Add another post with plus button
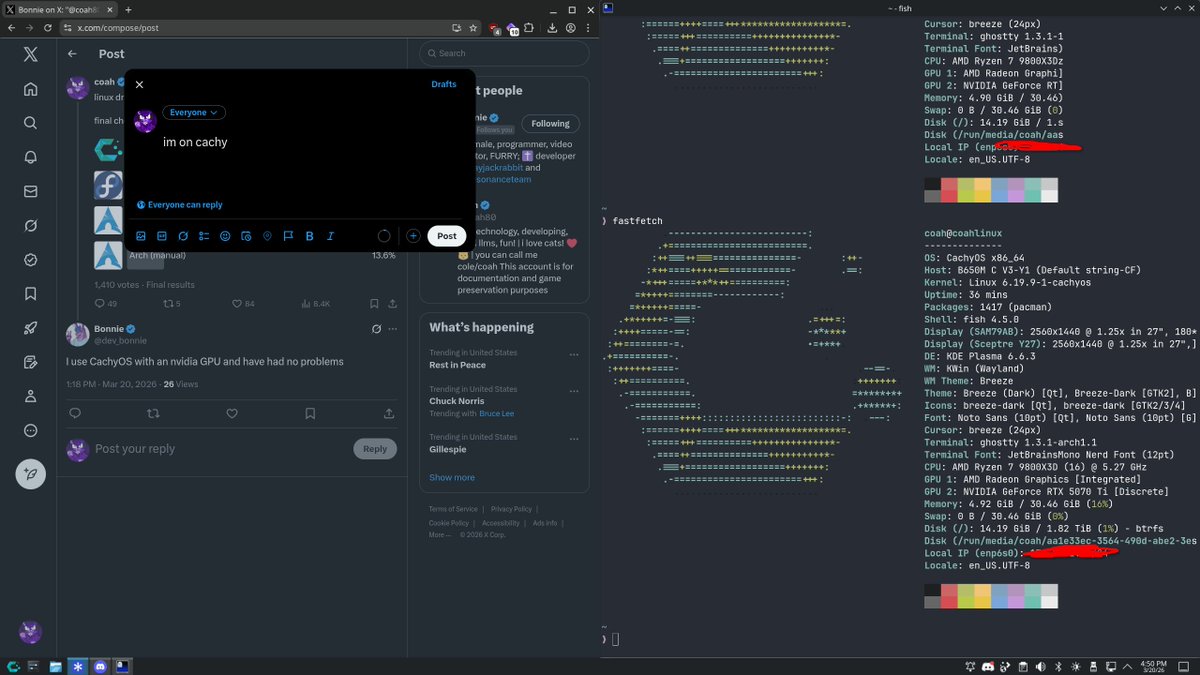This screenshot has width=1200, height=675. tap(413, 236)
